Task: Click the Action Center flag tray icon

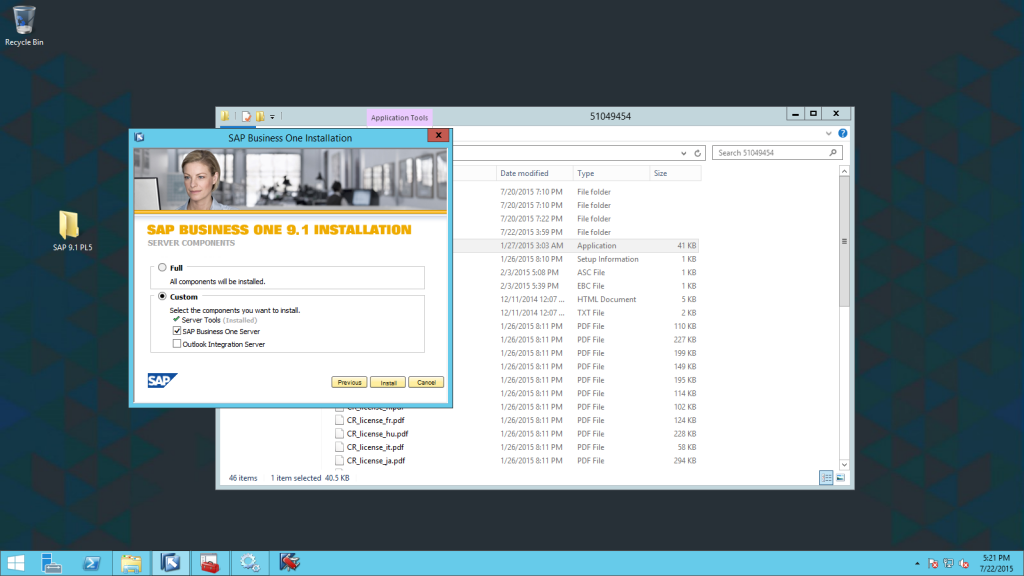Action: (x=933, y=564)
